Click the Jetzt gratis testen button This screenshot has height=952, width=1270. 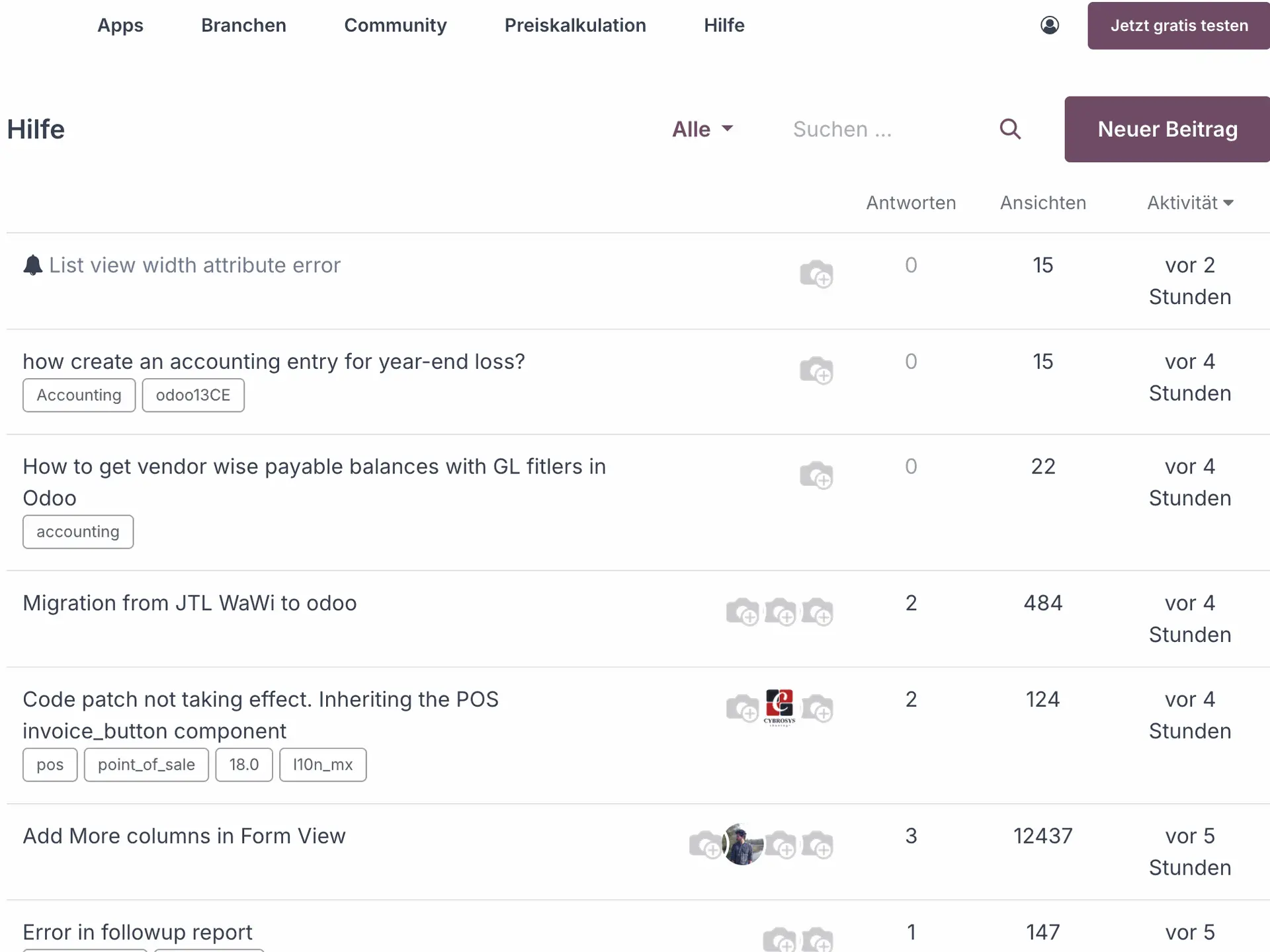[1179, 26]
